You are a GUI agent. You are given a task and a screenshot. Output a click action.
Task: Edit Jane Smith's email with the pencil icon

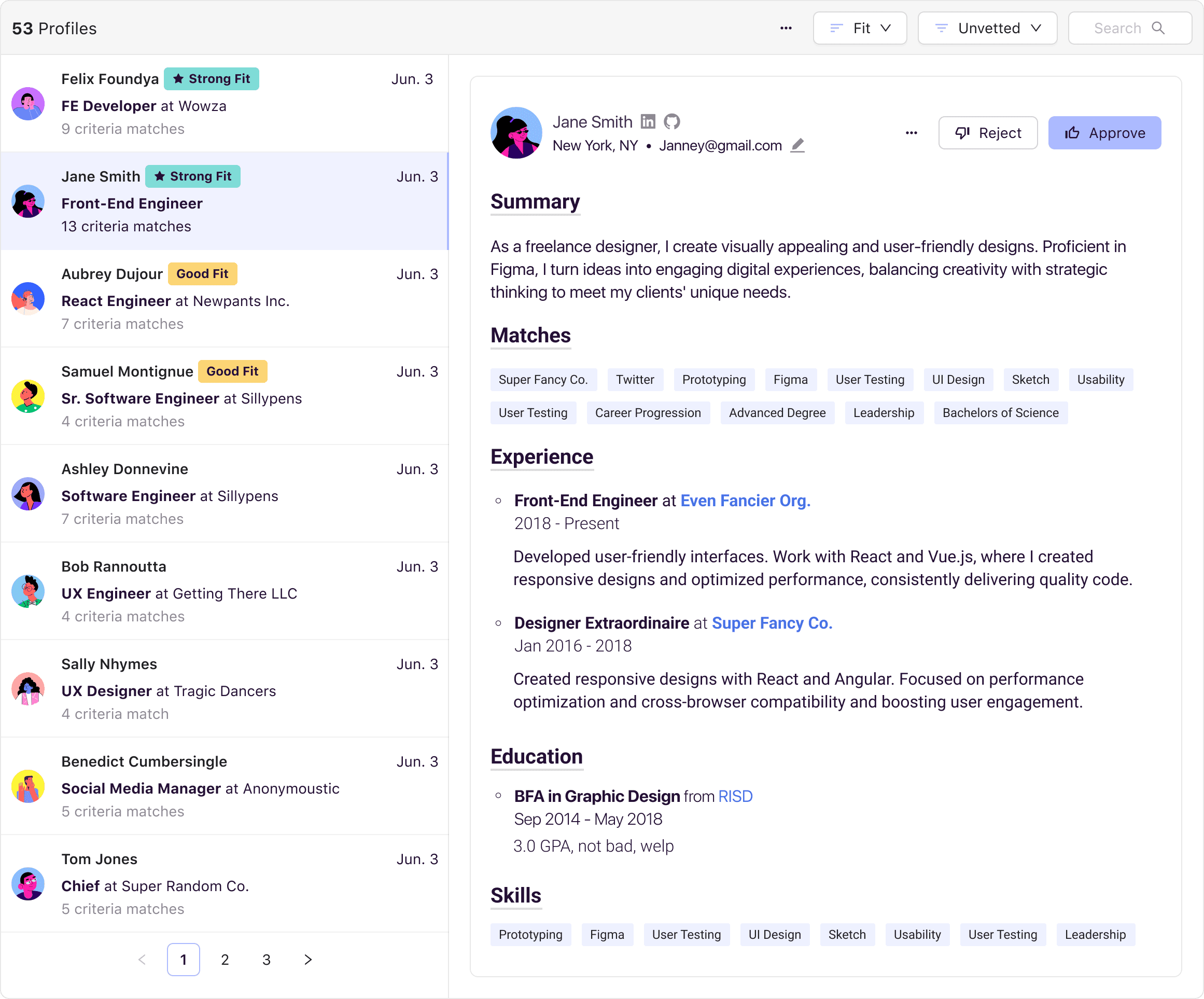pyautogui.click(x=798, y=146)
